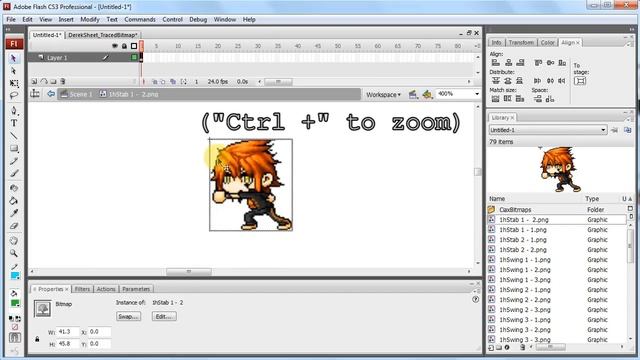Open the Library document dropdown Untitled-1
The height and width of the screenshot is (360, 640).
548,130
